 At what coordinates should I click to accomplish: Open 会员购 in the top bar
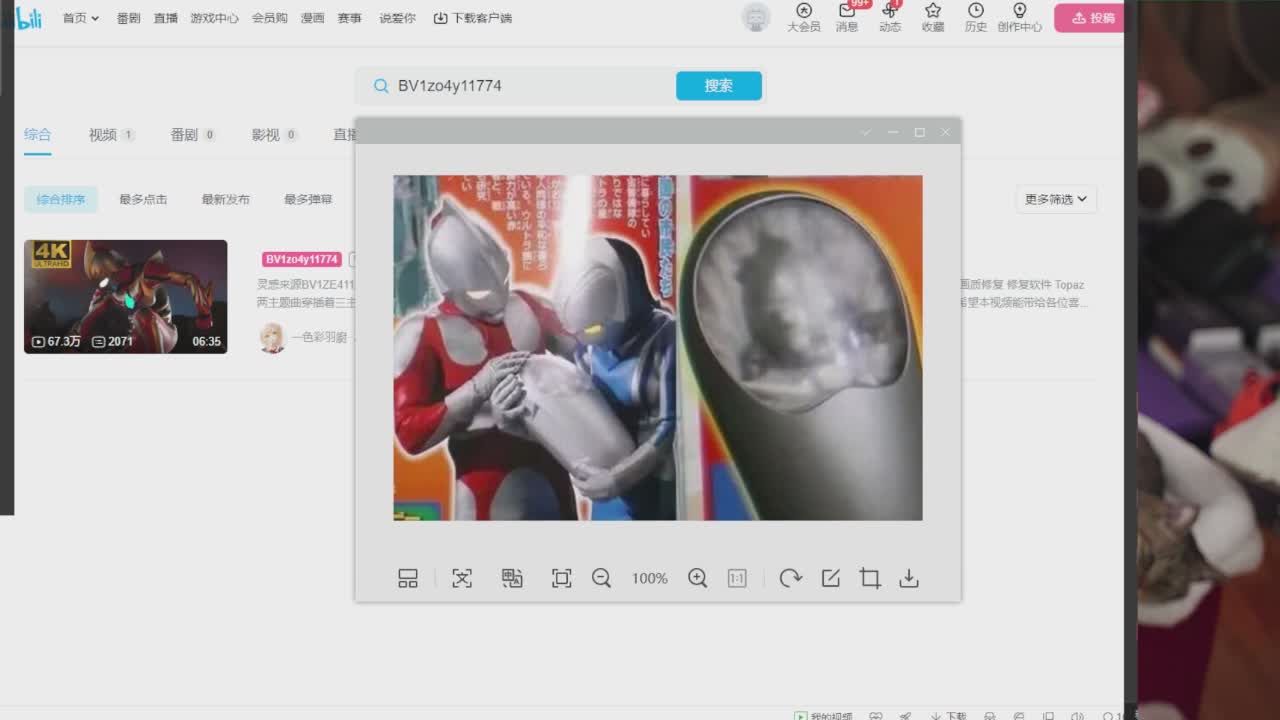270,18
